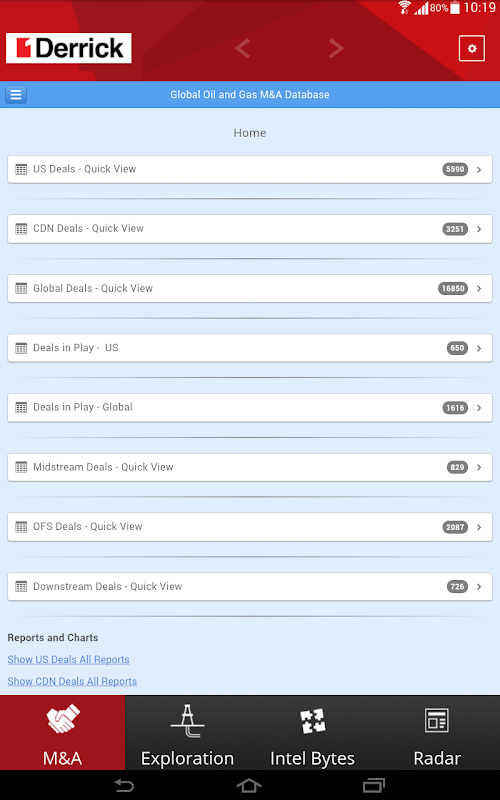Expand US Deals - Quick View chevron

(x=479, y=169)
